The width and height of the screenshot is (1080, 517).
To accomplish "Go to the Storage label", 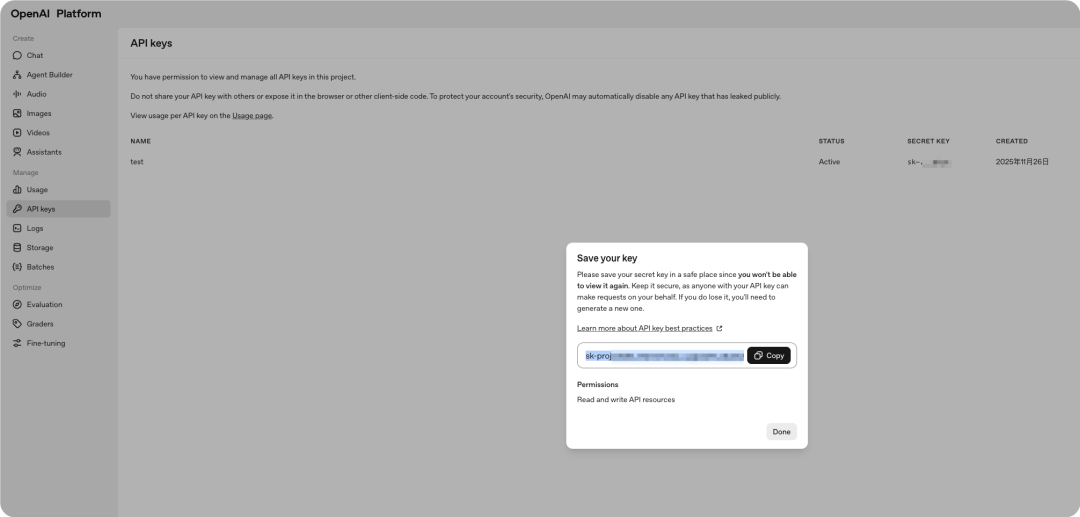I will [40, 248].
